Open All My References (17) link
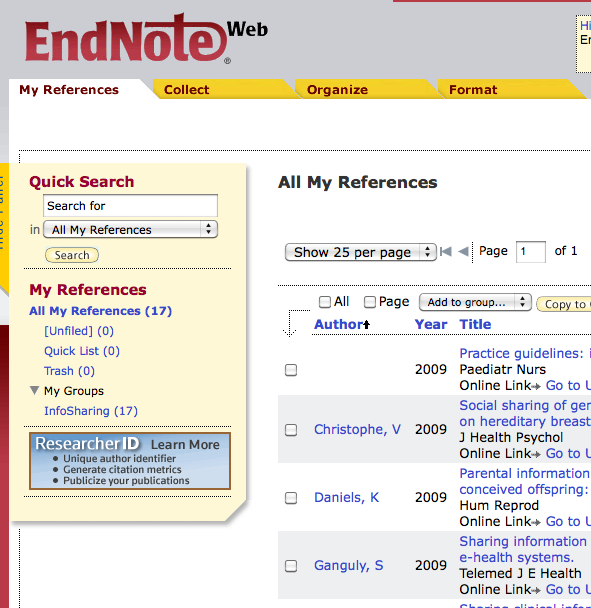Screen dimensions: 591x608 100,311
